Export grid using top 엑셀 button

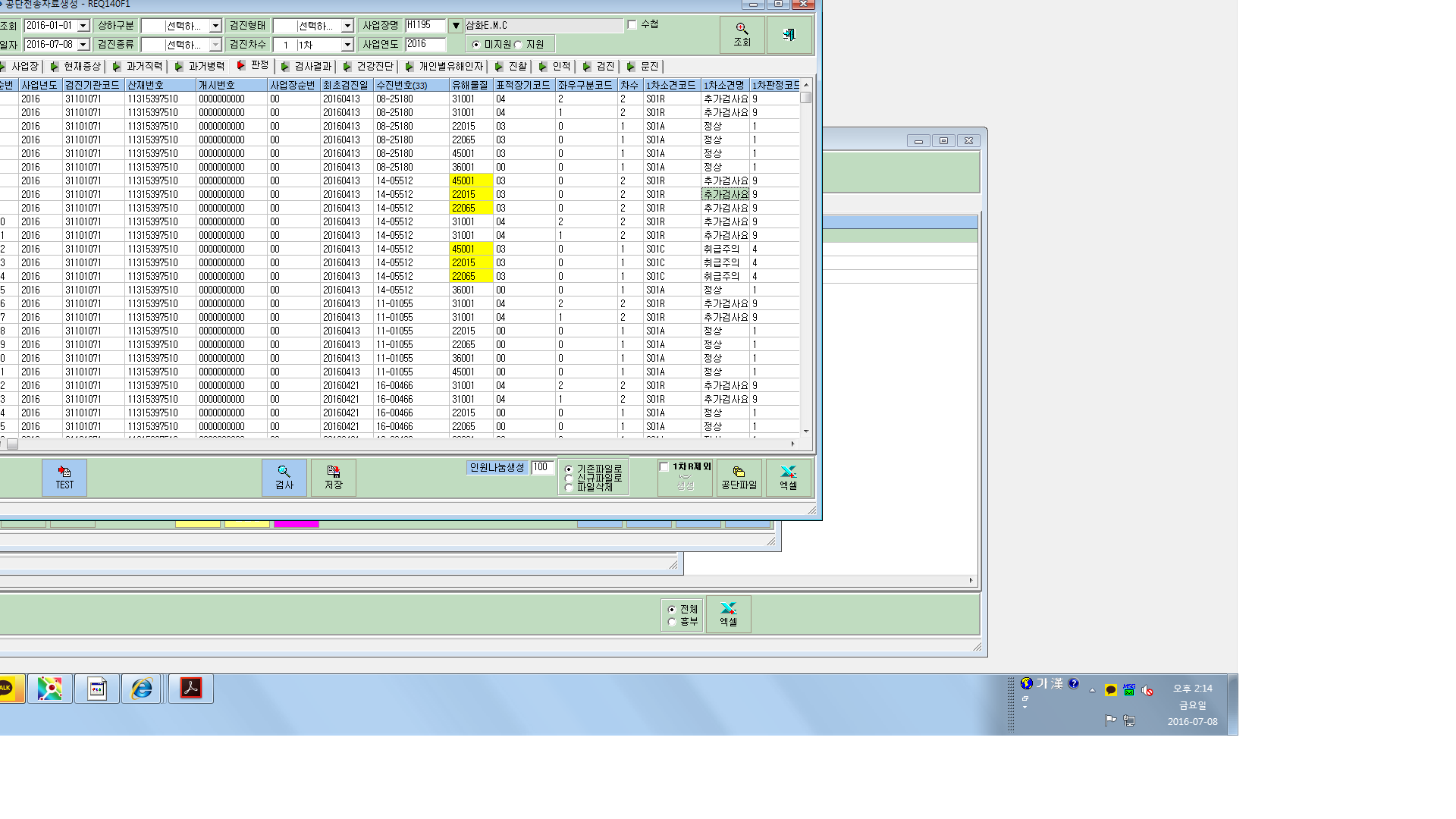pos(789,478)
